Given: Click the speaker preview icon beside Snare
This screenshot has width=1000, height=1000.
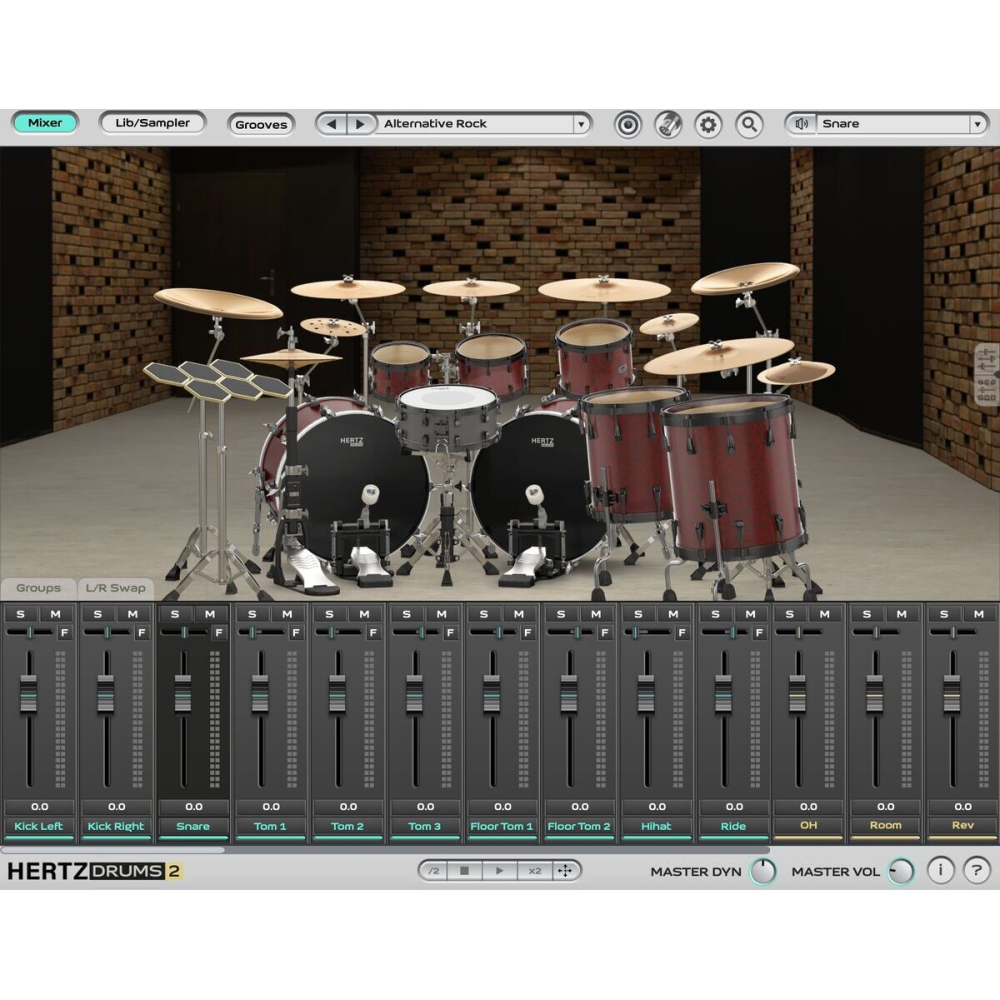Looking at the screenshot, I should pyautogui.click(x=801, y=124).
